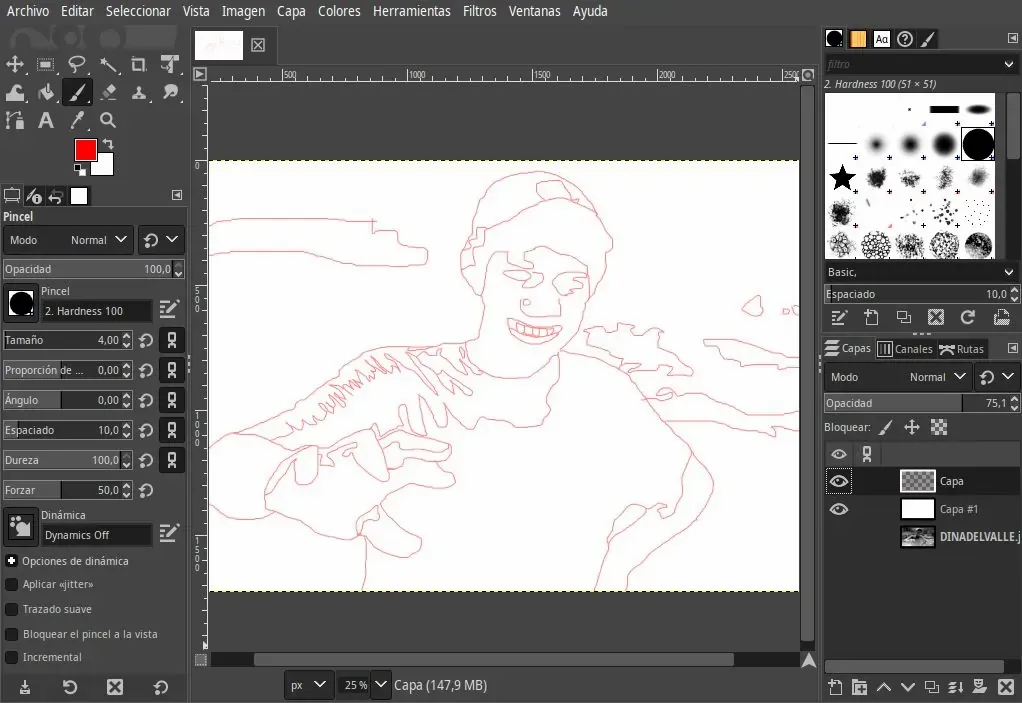Switch to the Canales tab

point(904,349)
